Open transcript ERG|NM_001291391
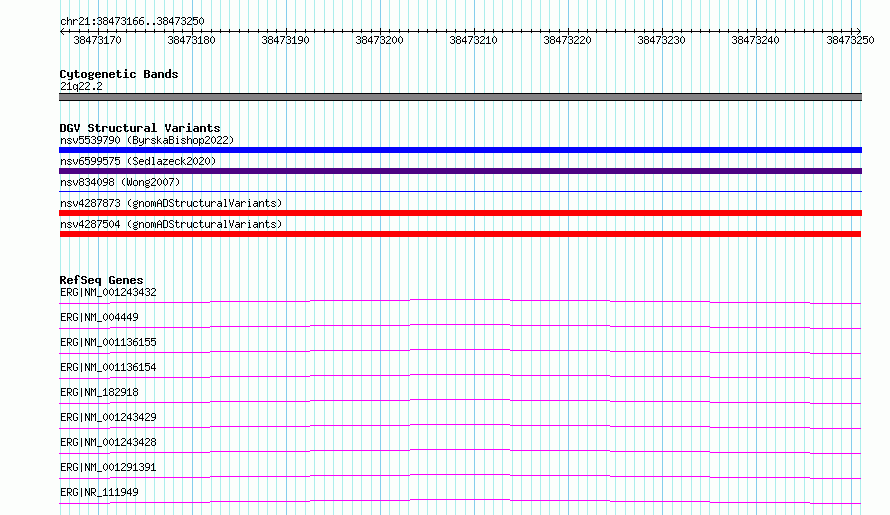This screenshot has height=515, width=890. click(x=108, y=467)
